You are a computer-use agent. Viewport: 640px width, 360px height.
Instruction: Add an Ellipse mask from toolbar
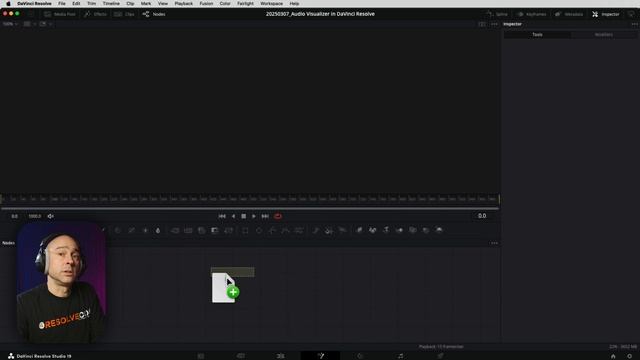pos(259,231)
